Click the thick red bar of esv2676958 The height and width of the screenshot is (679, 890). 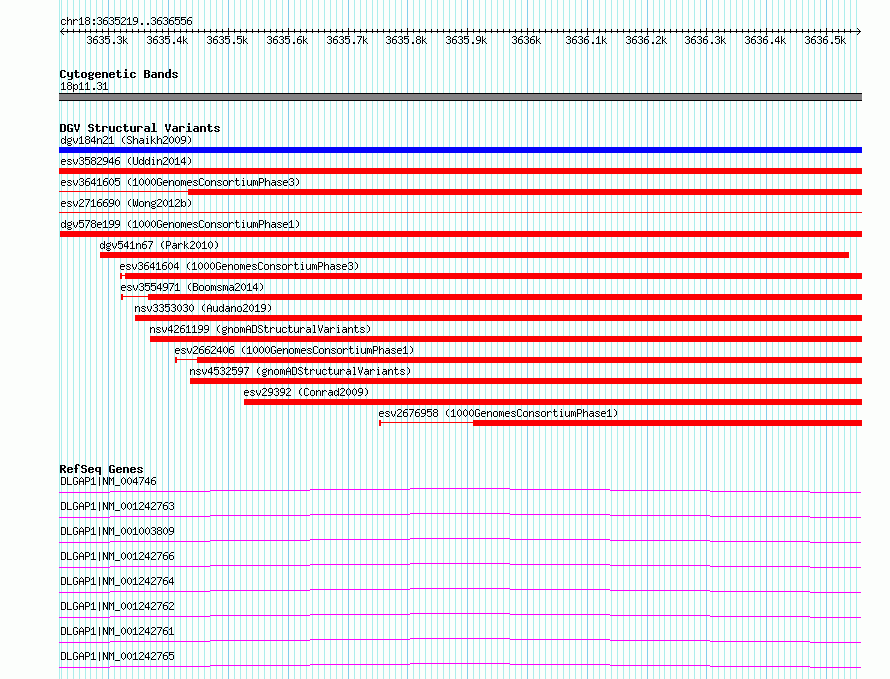click(668, 423)
